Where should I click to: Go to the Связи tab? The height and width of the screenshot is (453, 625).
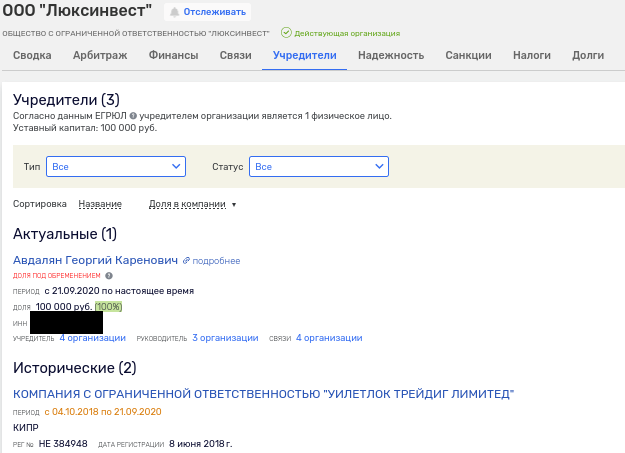[x=236, y=55]
